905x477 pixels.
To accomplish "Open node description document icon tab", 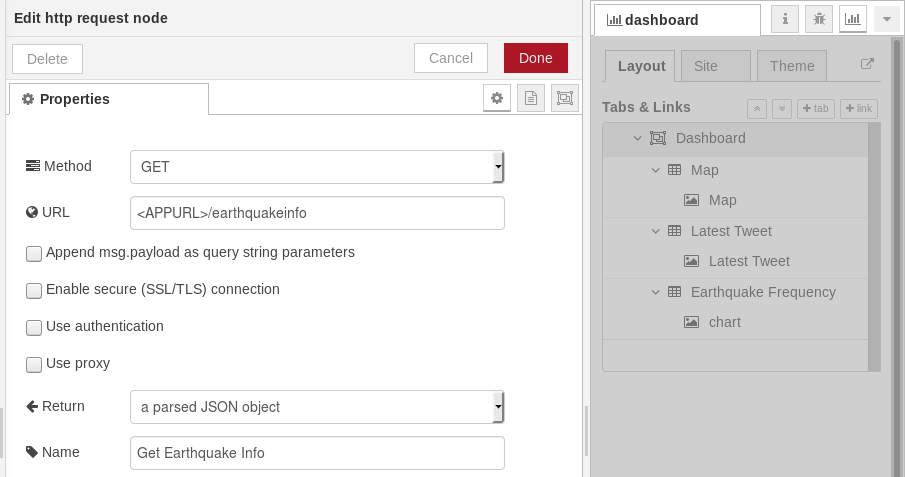I will (531, 98).
